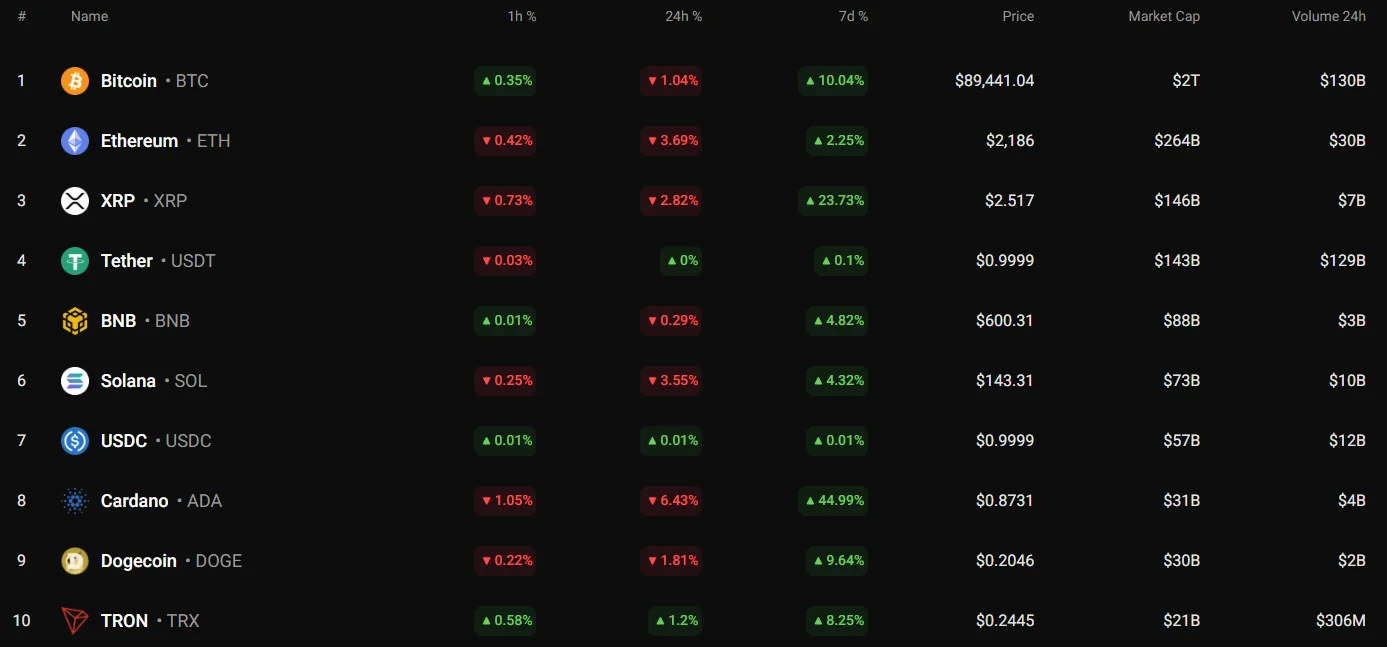Click the Ethereum diamond logo icon
The image size is (1387, 647).
tap(75, 141)
